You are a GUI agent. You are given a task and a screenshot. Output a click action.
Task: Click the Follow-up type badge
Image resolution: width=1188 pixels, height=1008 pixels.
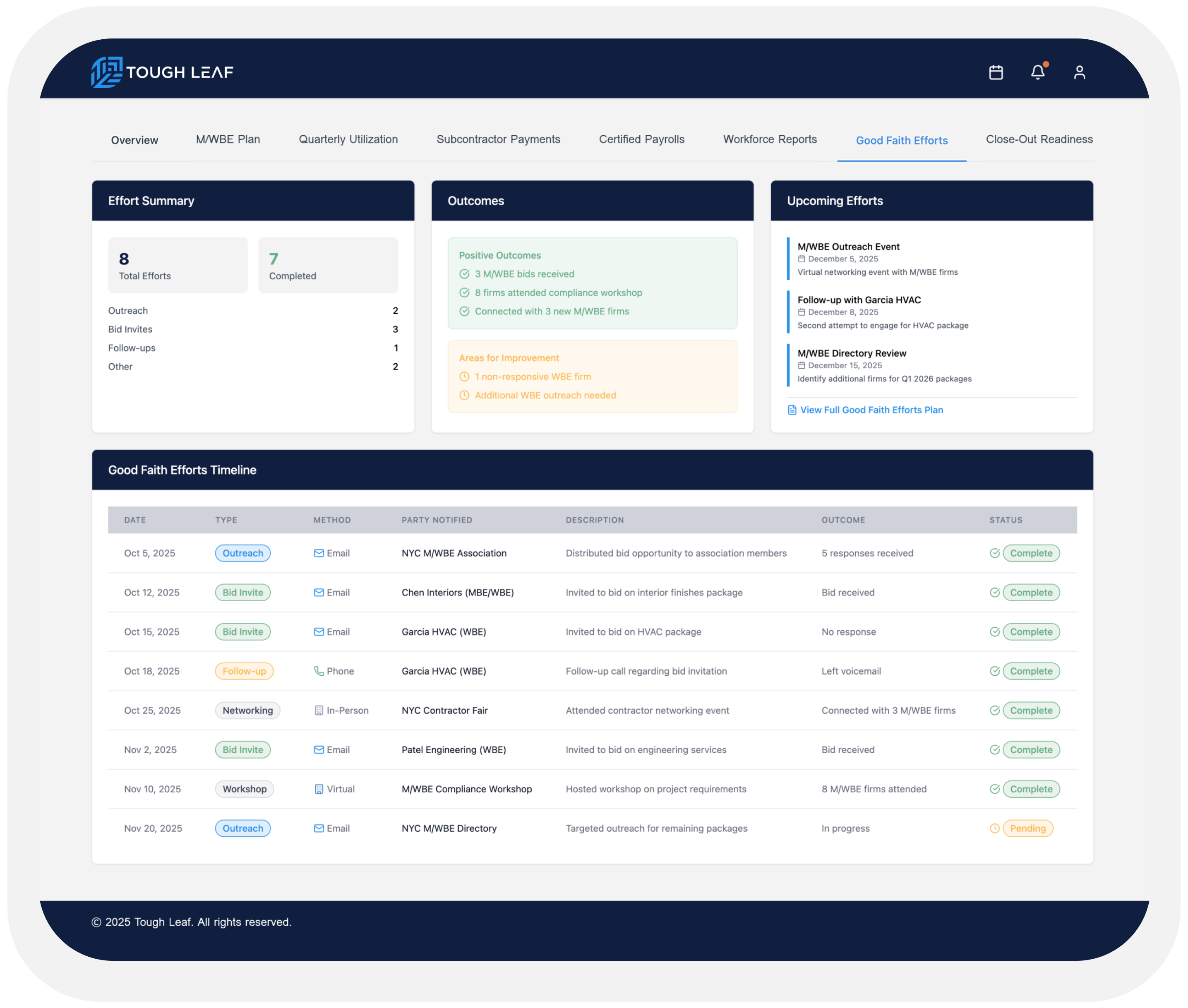[x=244, y=671]
